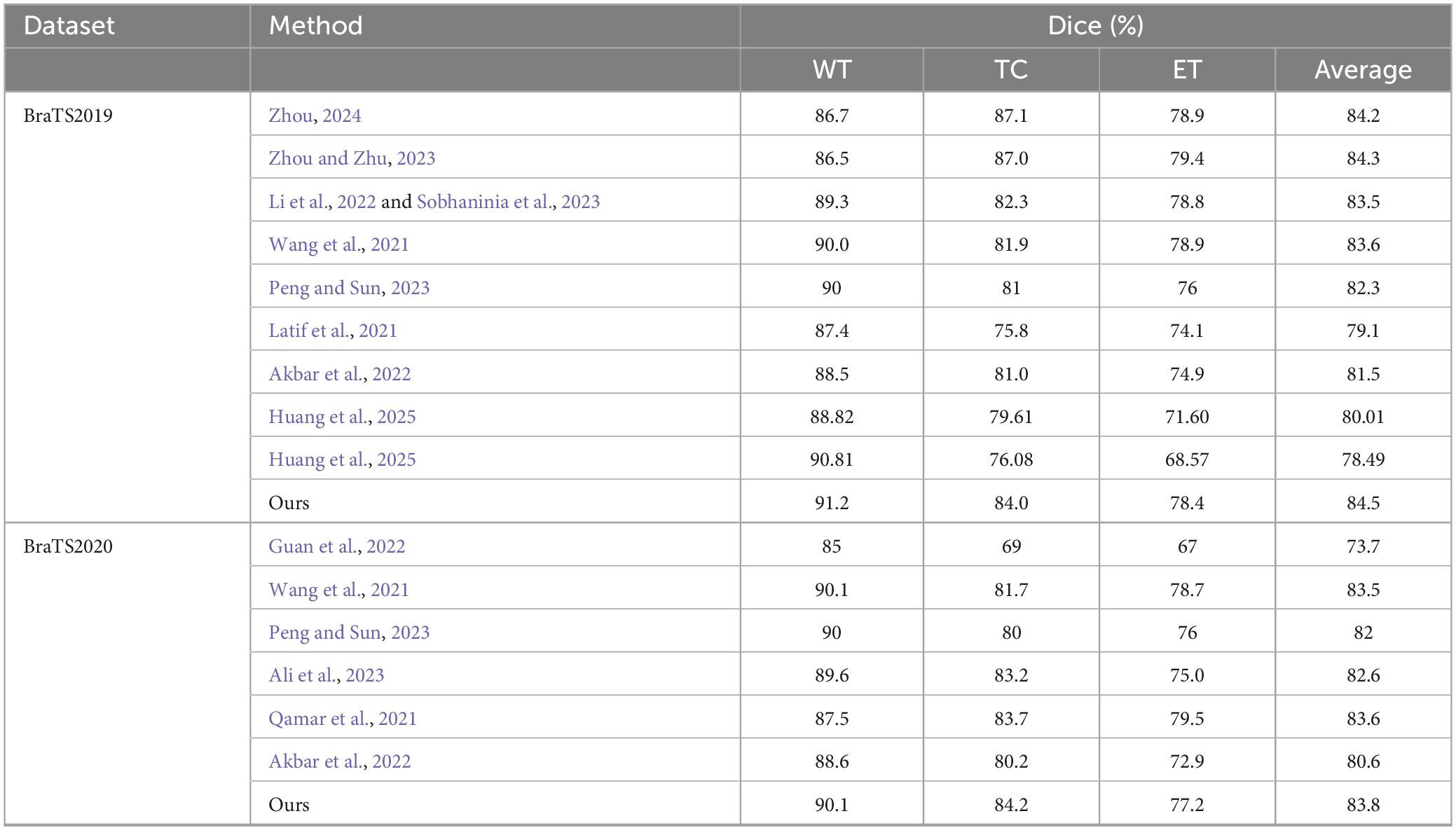Viewport: 1456px width, 830px height.
Task: Select the Method column header
Action: 316,26
